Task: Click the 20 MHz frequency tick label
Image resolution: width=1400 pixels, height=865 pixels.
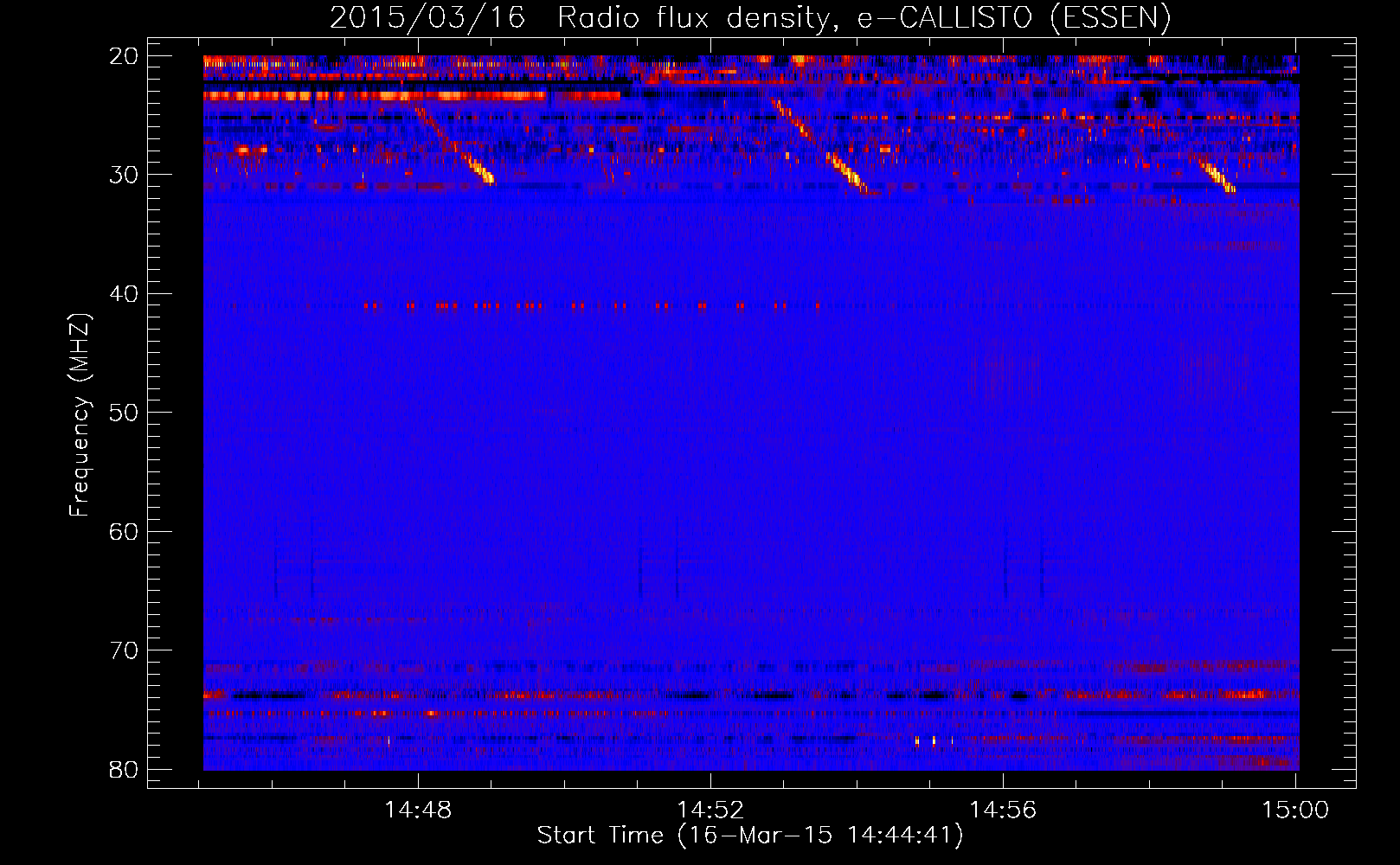Action: 124,56
